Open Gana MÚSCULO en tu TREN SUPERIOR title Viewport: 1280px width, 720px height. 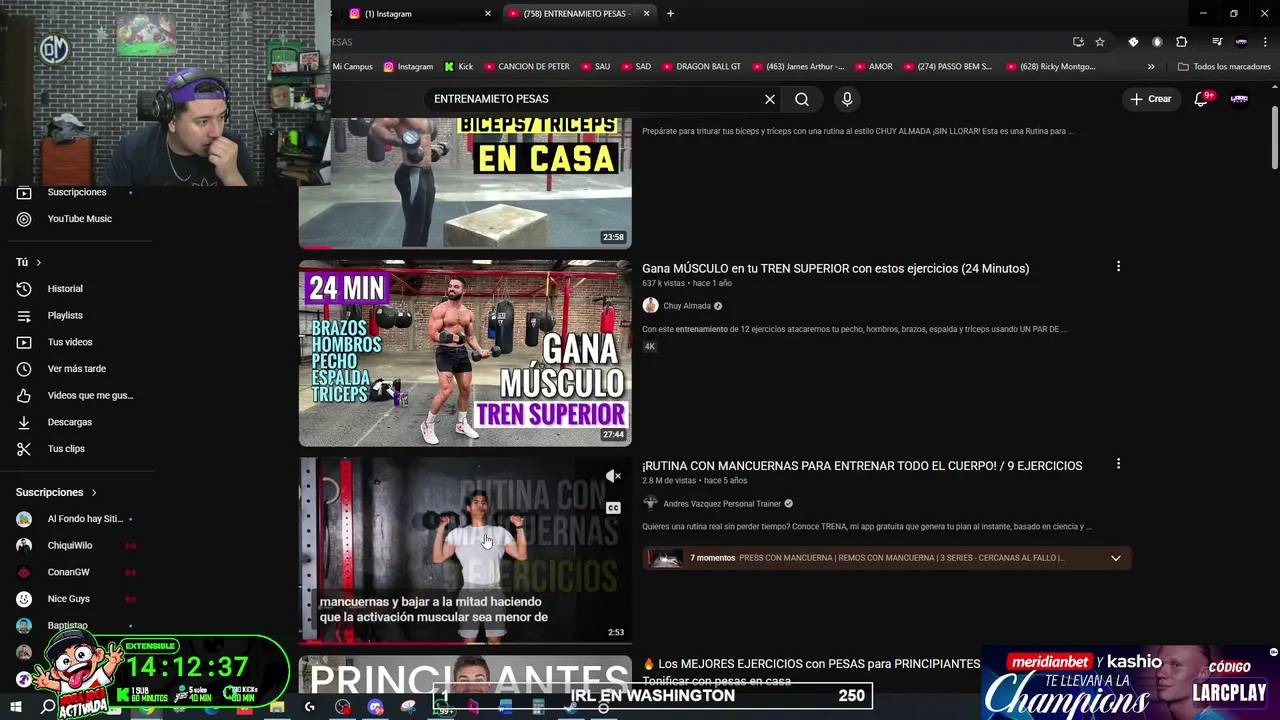[x=835, y=268]
